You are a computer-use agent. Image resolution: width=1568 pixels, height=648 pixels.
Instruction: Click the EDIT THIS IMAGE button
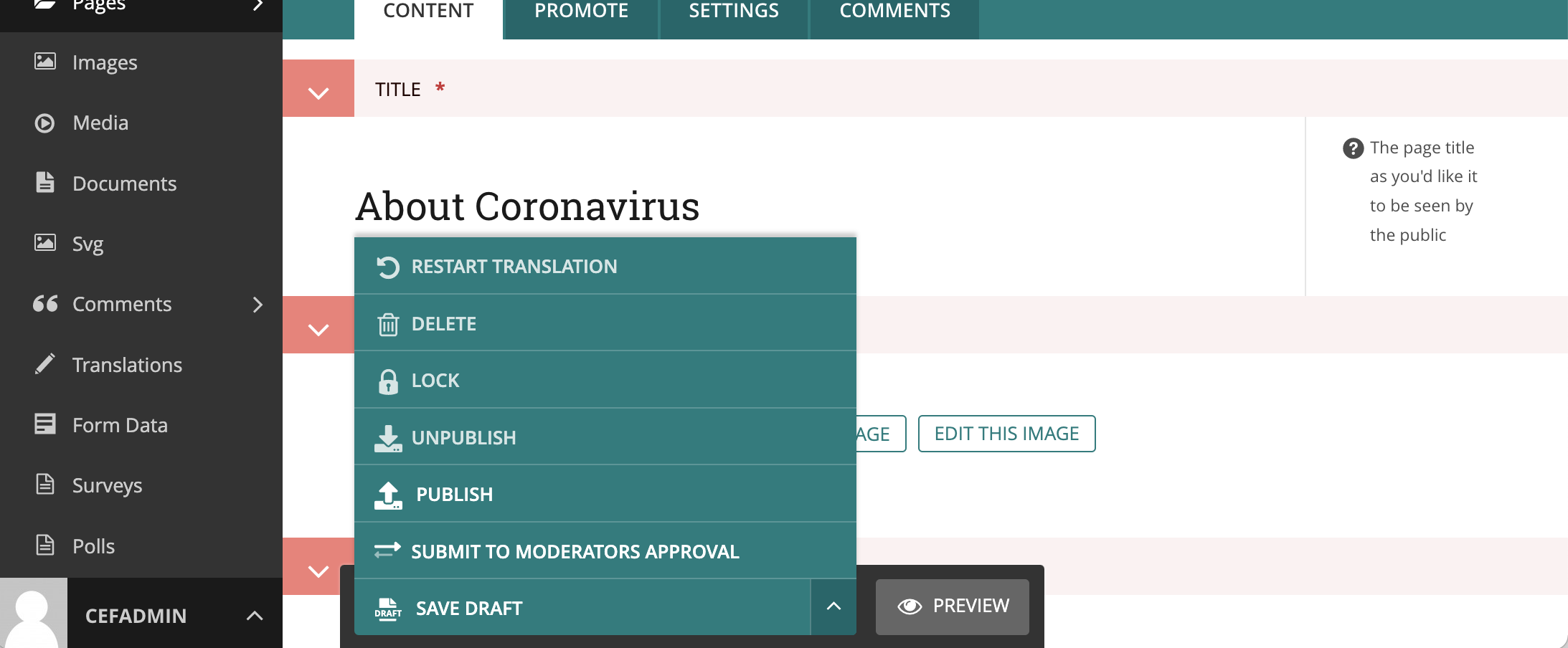tap(1007, 434)
